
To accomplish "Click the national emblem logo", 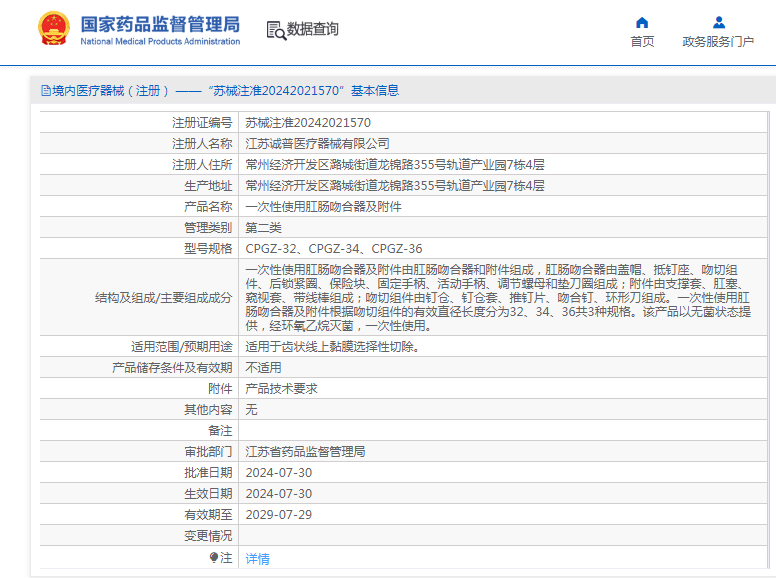I will 53,29.
